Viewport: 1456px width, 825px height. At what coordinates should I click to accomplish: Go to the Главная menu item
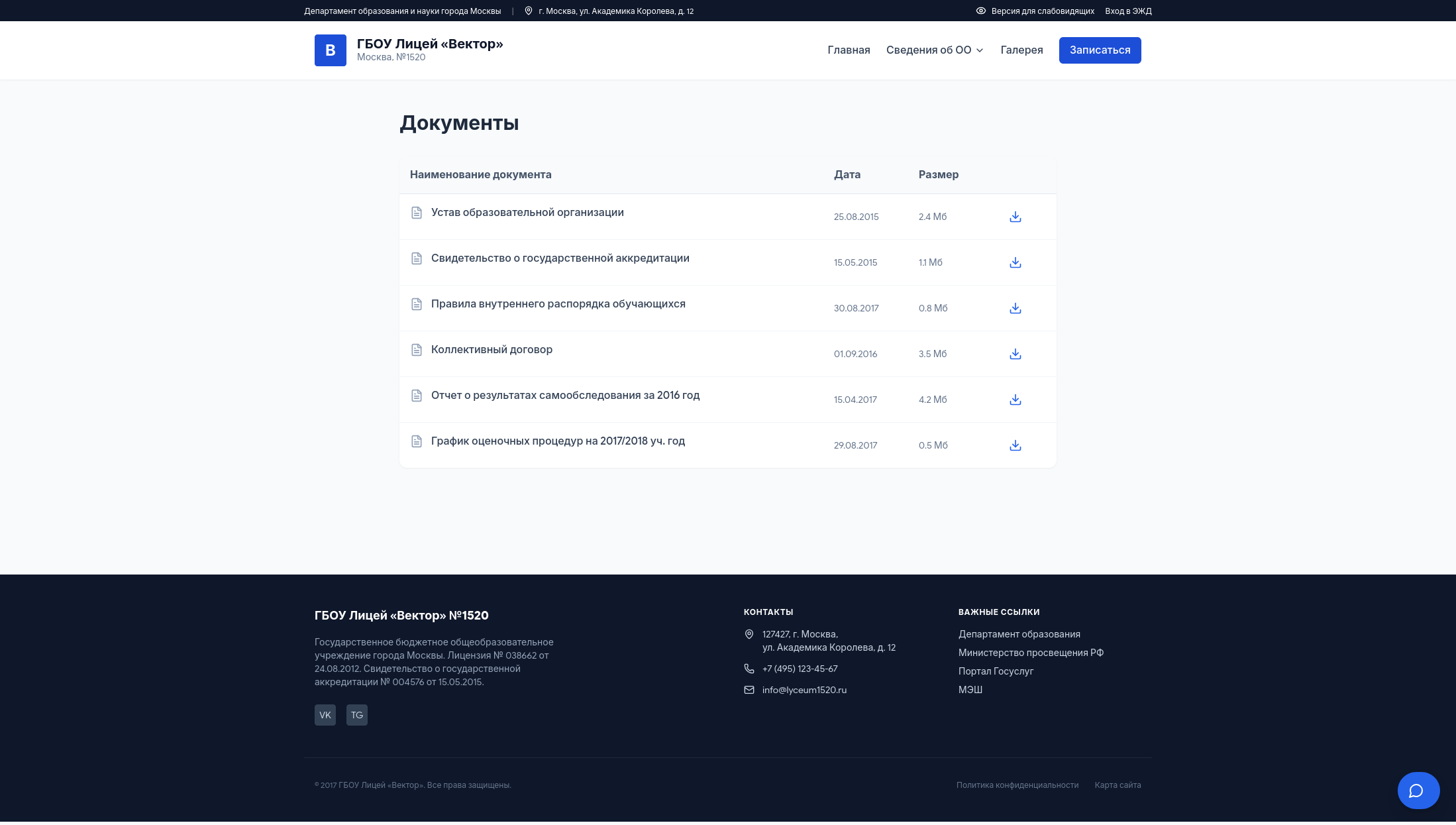tap(849, 50)
